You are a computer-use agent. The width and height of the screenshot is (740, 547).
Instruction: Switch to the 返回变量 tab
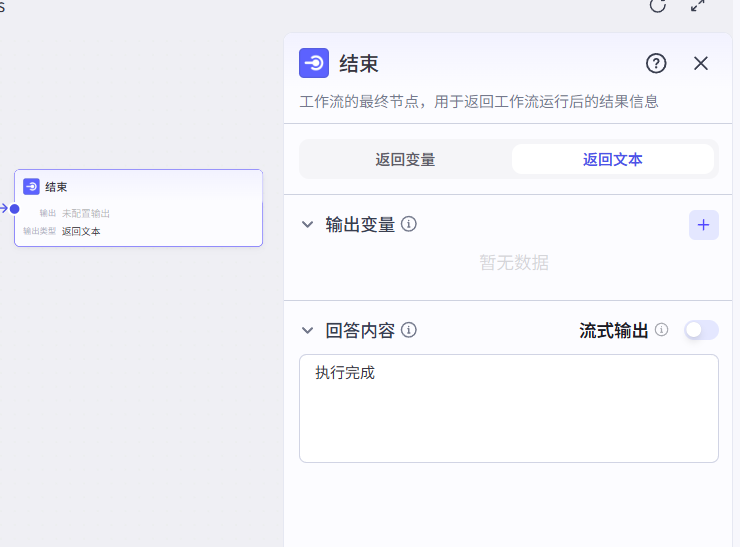tap(405, 159)
